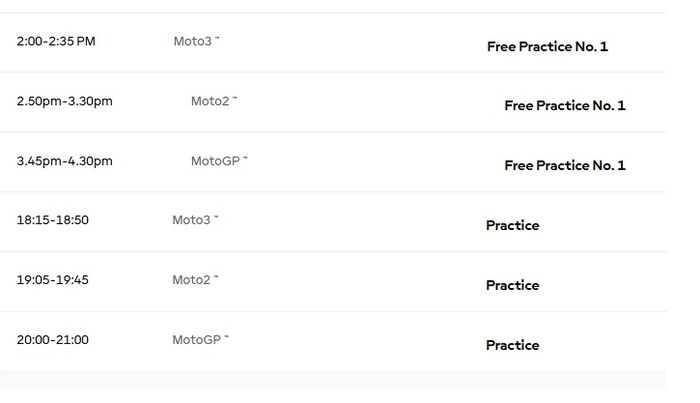Open Practice session in the 19:05-19:45 row
This screenshot has height=403, width=700.
[x=512, y=285]
